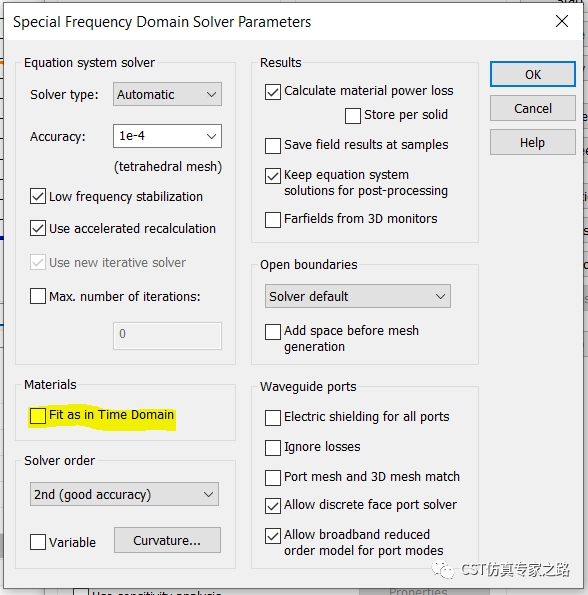Enable the Variable solver order checkbox

click(38, 542)
